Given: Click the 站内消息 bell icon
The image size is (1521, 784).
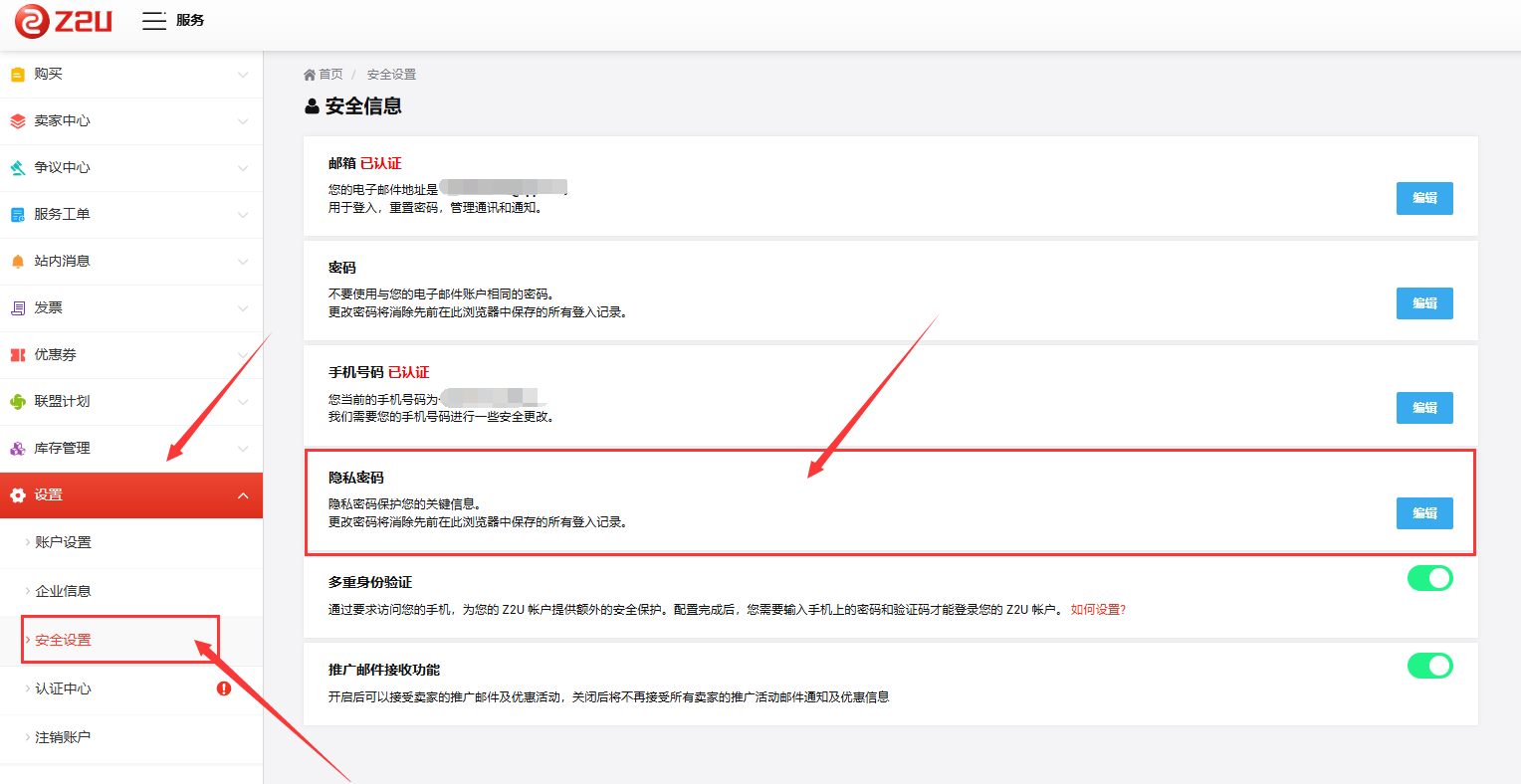Looking at the screenshot, I should [17, 262].
